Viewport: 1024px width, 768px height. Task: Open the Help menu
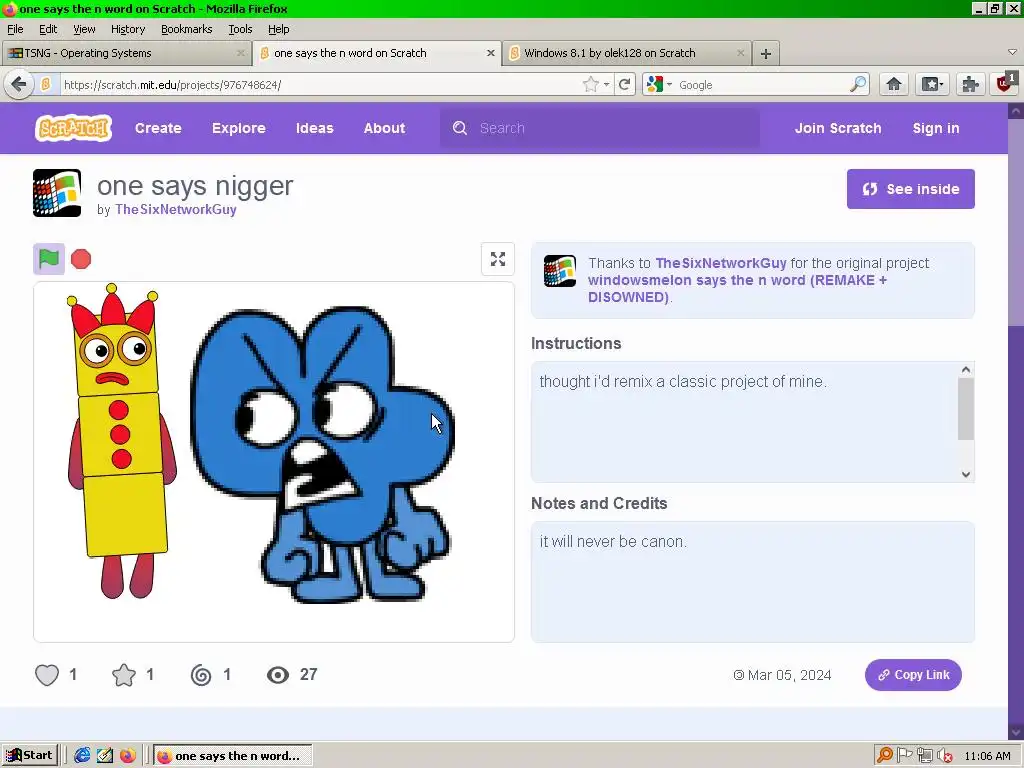(x=279, y=29)
